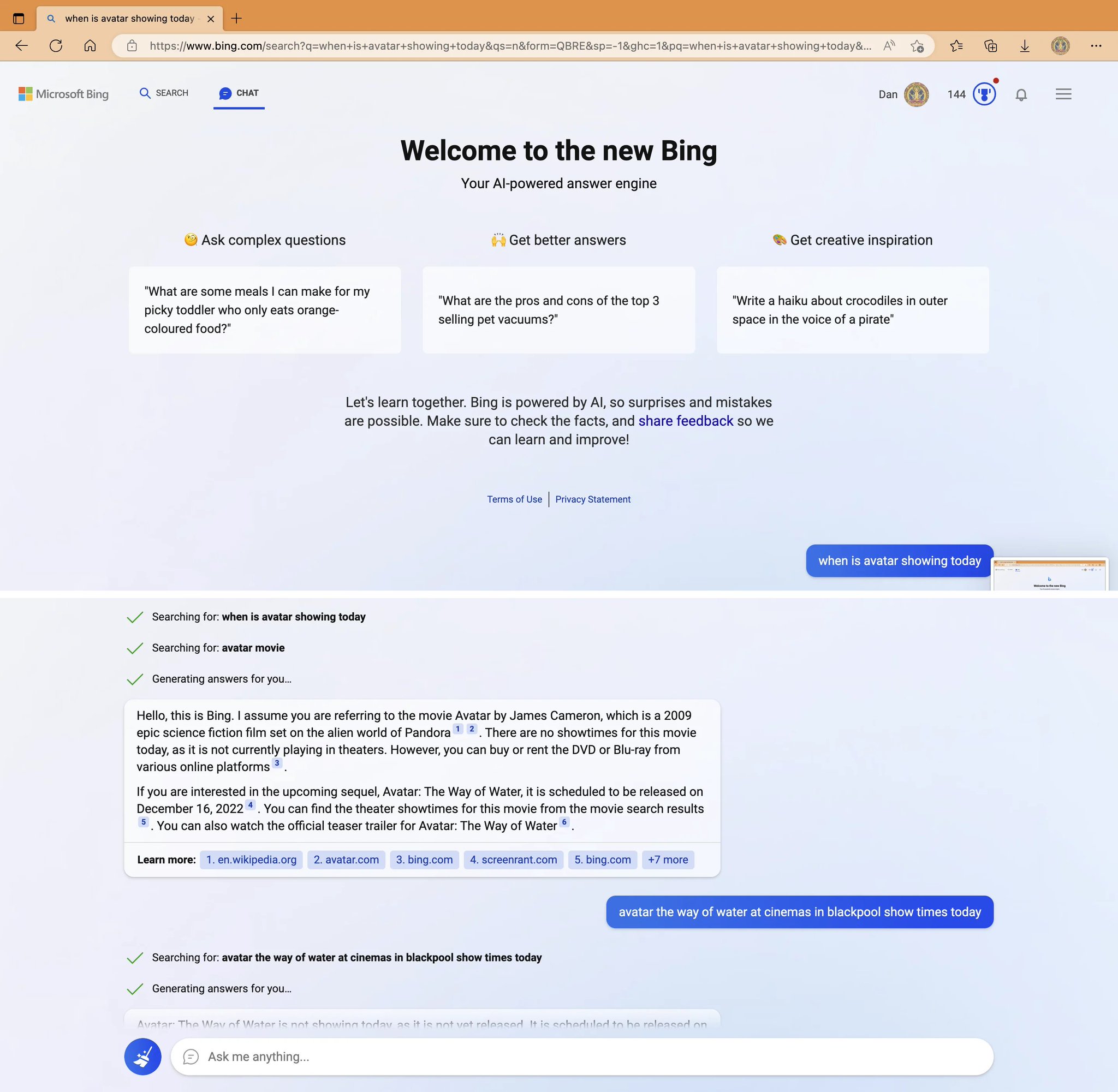1118x1092 pixels.
Task: Click the trophy/rewards icon
Action: coord(984,93)
